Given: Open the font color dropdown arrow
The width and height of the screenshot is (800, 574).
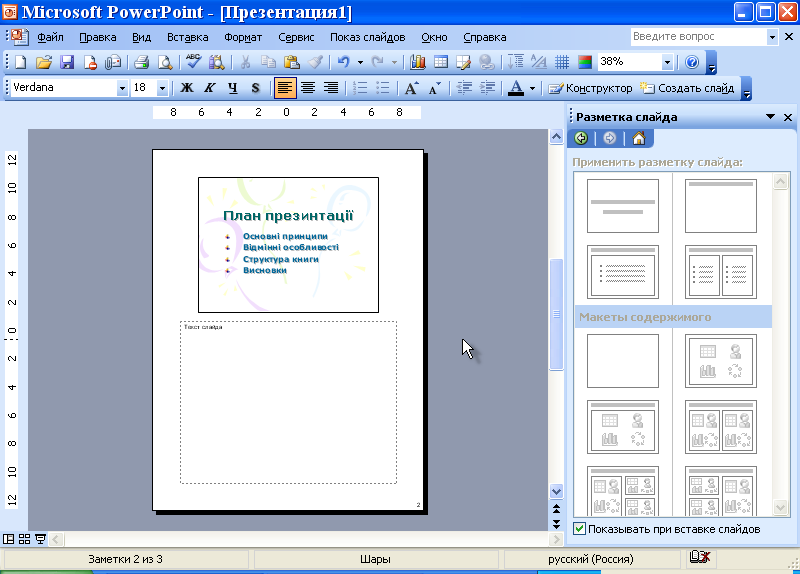Looking at the screenshot, I should (x=532, y=88).
